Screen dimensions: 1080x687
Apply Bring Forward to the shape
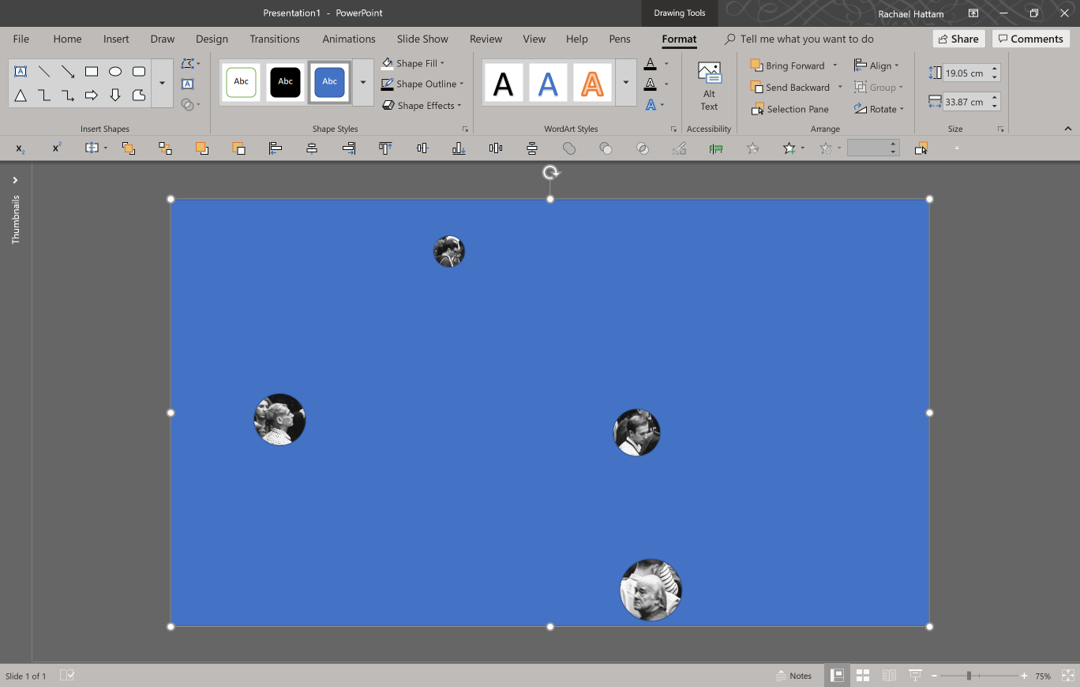(x=788, y=64)
